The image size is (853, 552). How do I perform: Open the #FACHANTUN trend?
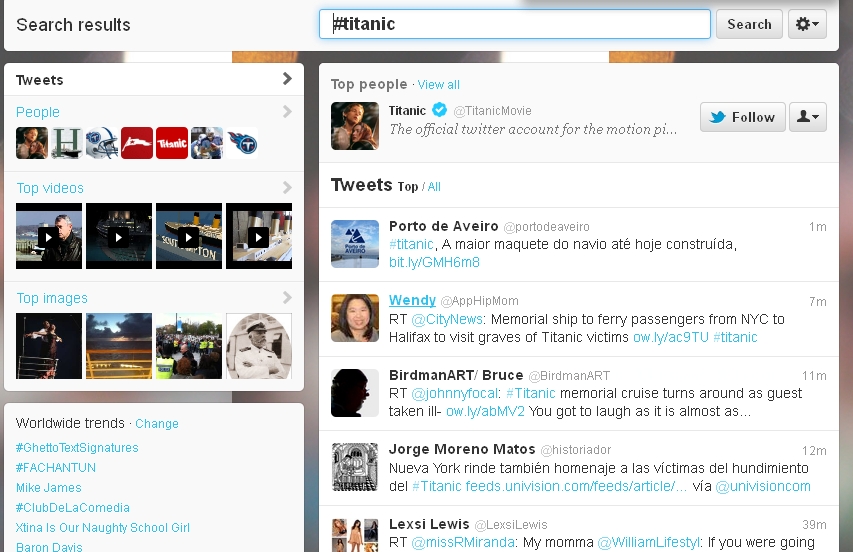tap(55, 468)
